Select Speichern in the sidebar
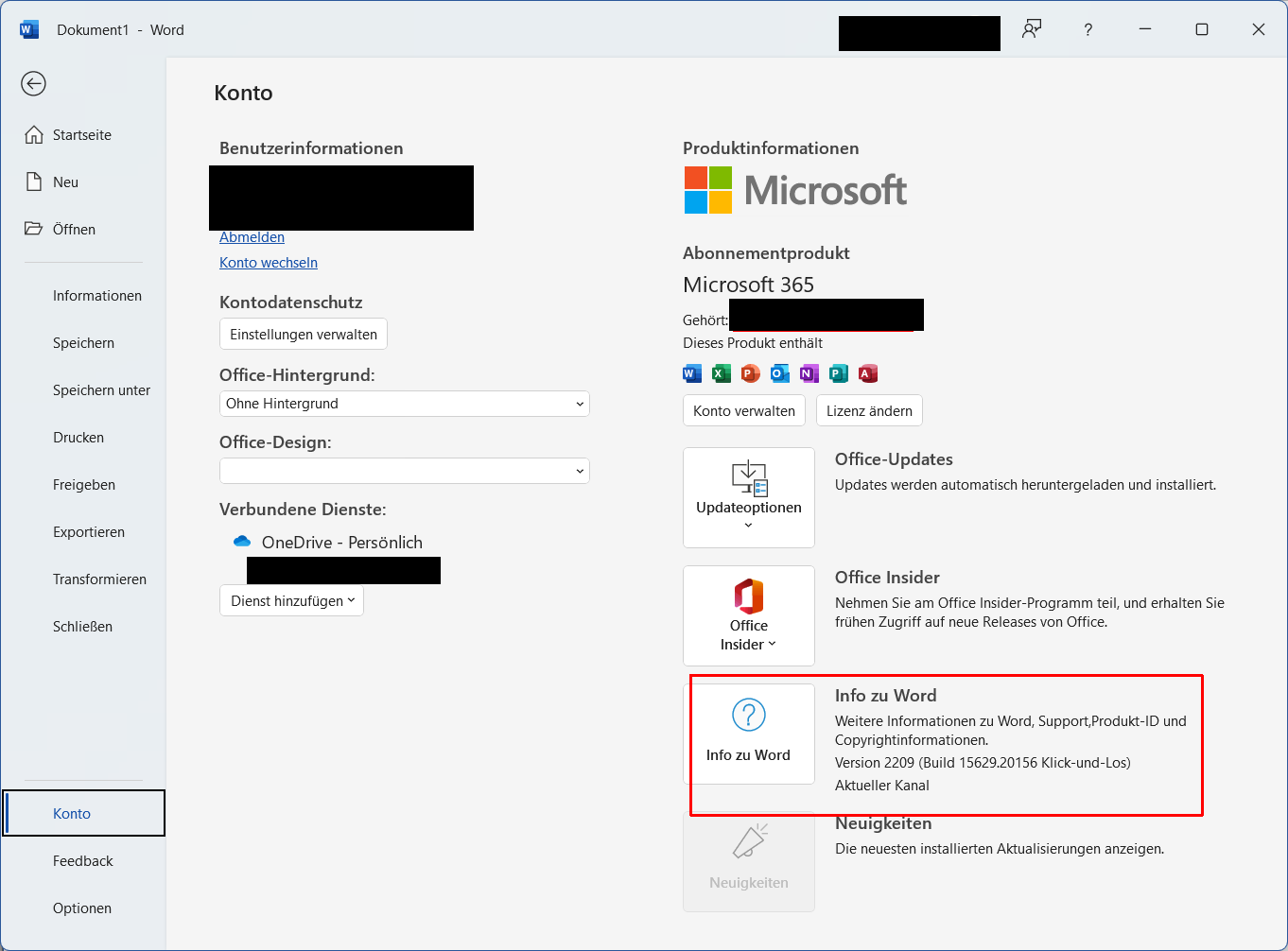Image resolution: width=1288 pixels, height=951 pixels. pos(83,343)
